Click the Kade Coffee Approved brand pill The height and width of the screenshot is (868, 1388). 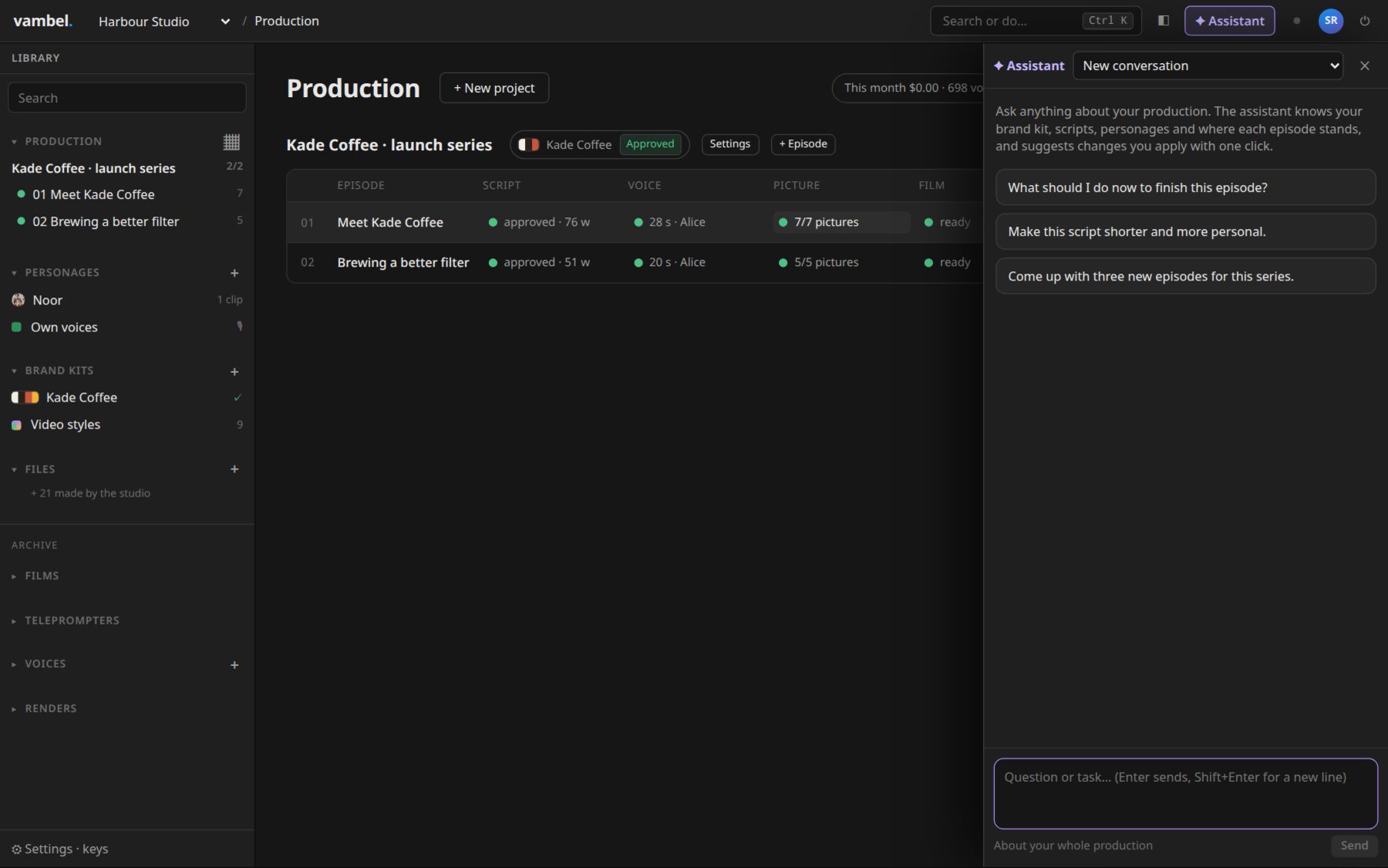click(x=600, y=144)
